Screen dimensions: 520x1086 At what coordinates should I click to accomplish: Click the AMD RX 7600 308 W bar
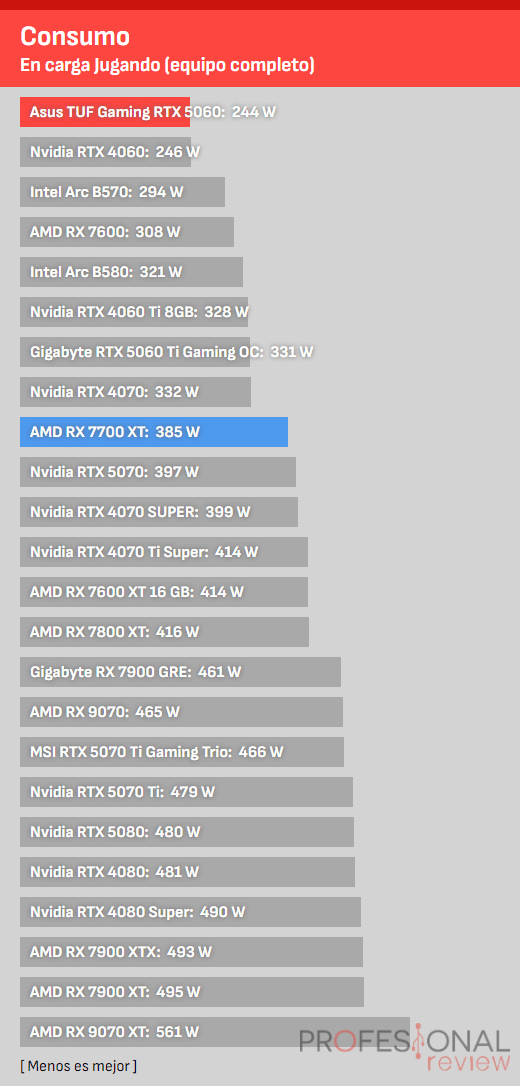pos(127,232)
